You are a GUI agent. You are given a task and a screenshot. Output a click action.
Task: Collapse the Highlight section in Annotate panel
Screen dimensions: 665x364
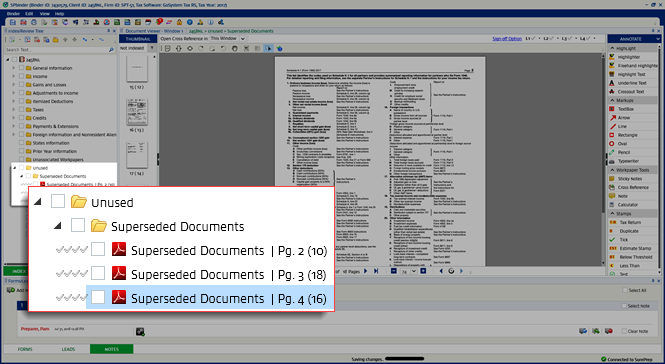(612, 48)
